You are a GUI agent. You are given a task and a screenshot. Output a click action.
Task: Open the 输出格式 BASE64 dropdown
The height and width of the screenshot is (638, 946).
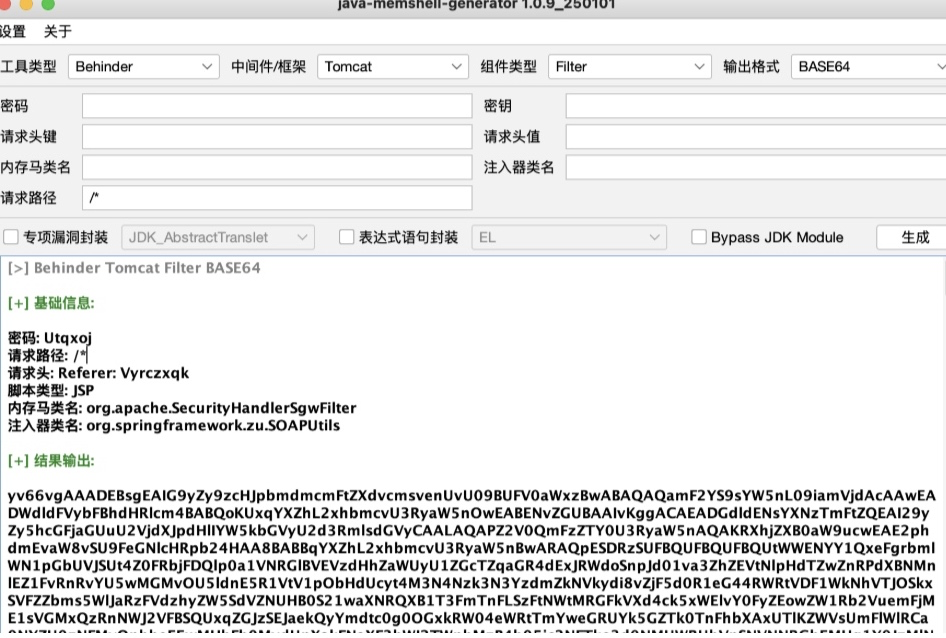(869, 66)
